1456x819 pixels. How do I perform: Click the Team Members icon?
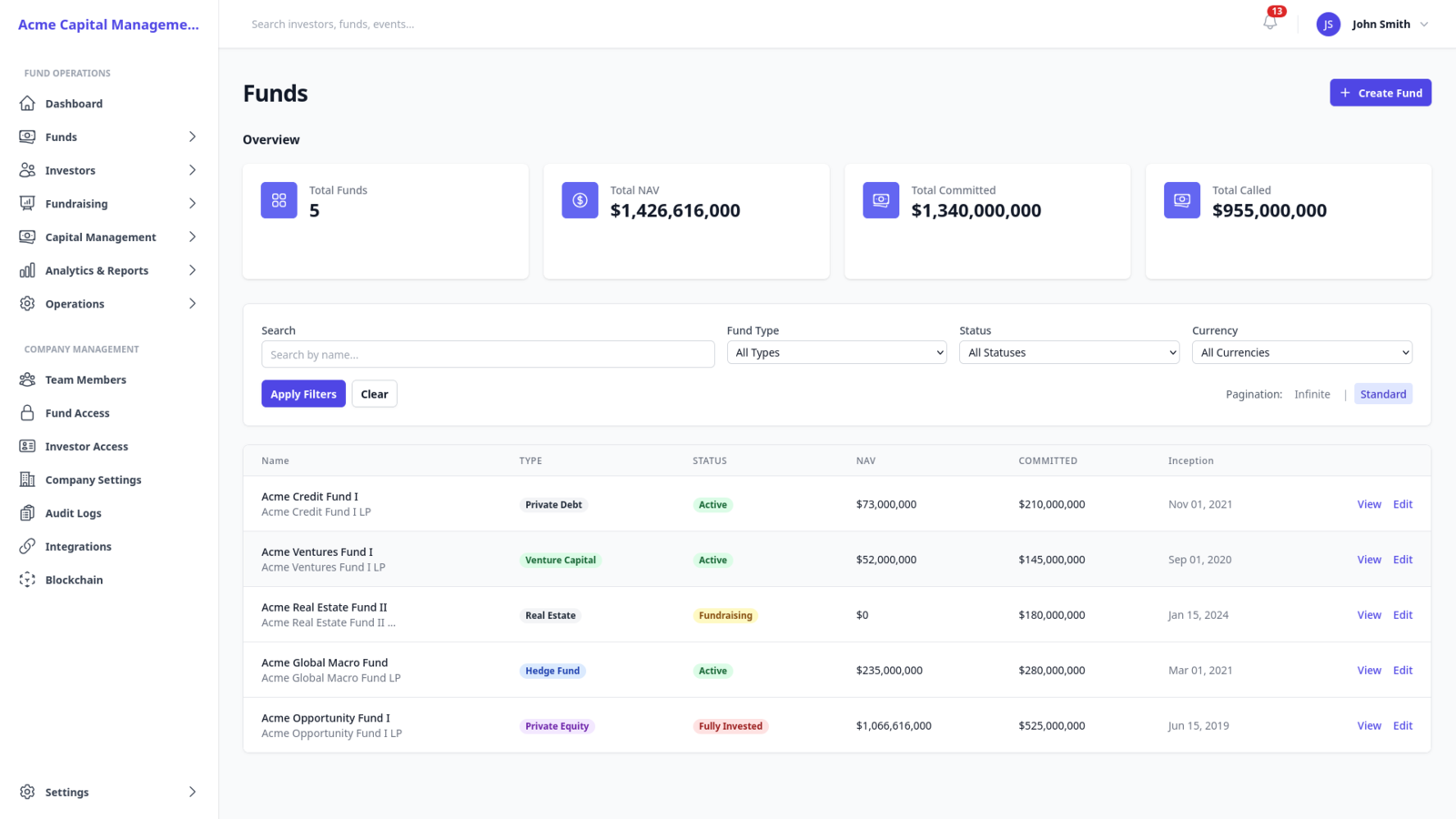(x=27, y=379)
